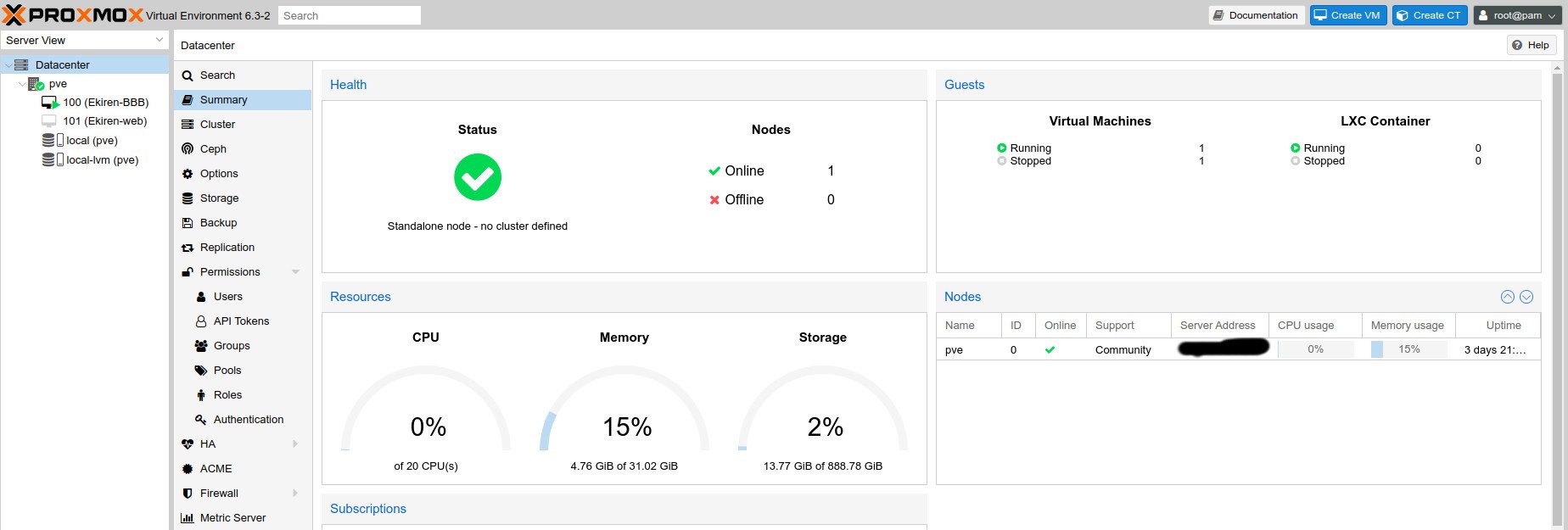
Task: Click the Permissions unlock icon
Action: tap(188, 272)
